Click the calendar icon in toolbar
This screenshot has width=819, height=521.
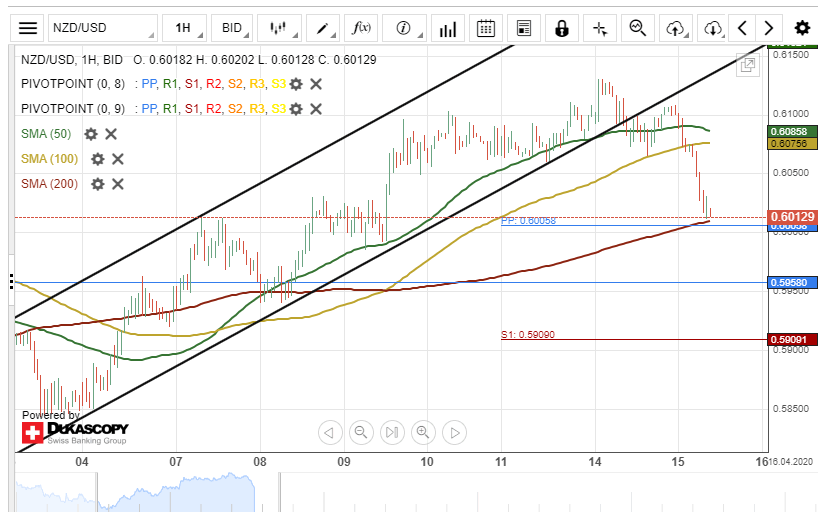pyautogui.click(x=485, y=28)
